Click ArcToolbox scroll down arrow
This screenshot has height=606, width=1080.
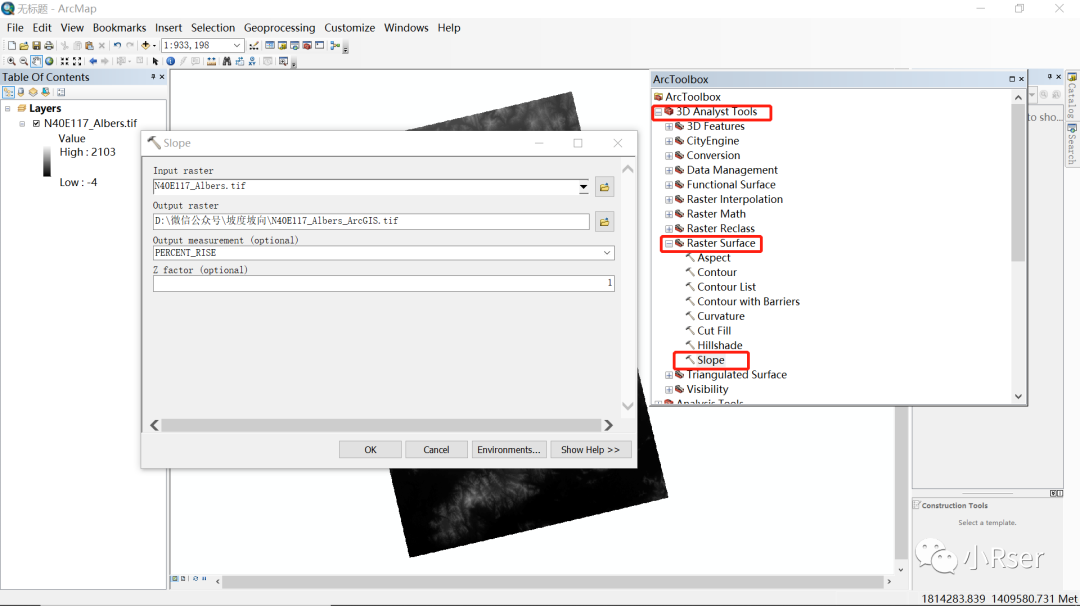click(x=1018, y=397)
